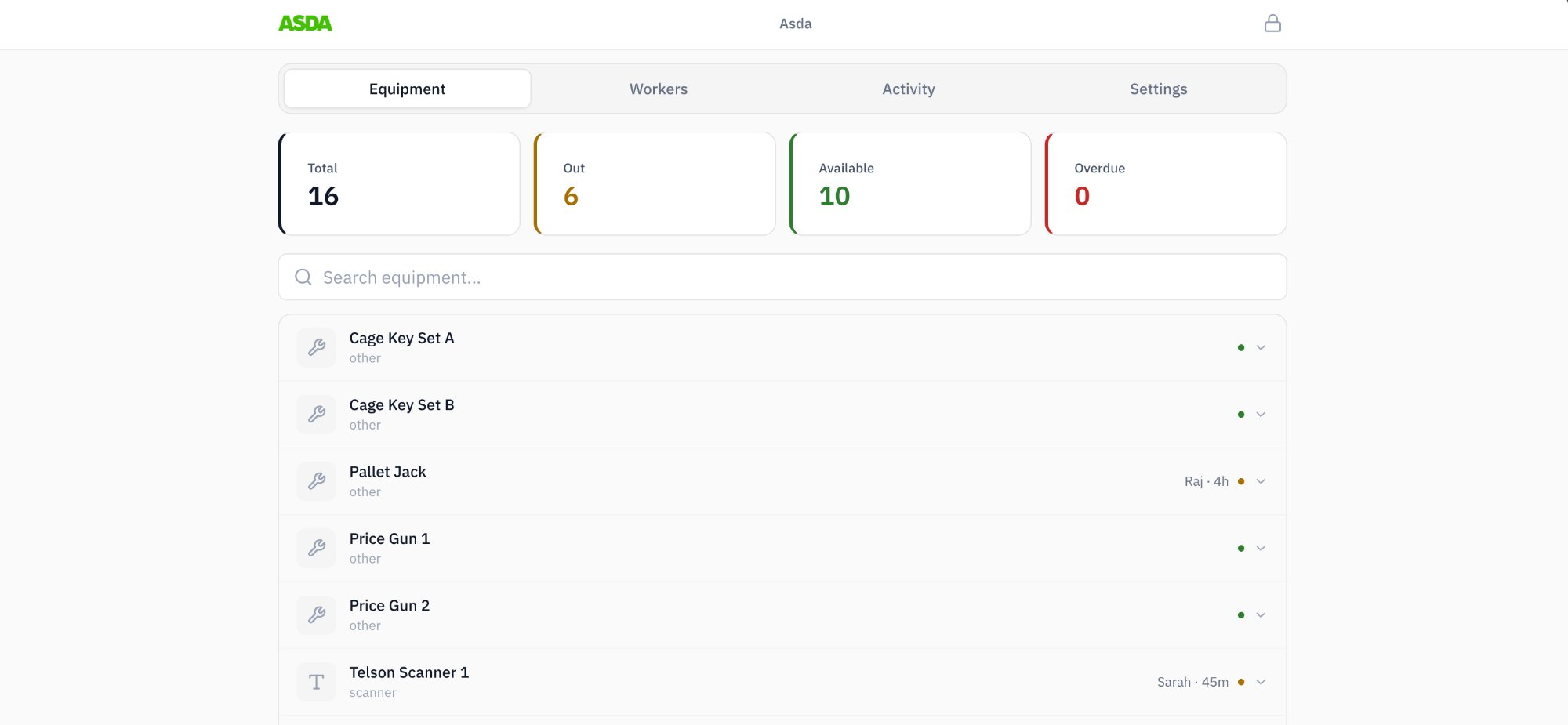Screen dimensions: 1568x725
Task: Click the wrench icon beside Pallet Jack
Action: click(316, 480)
